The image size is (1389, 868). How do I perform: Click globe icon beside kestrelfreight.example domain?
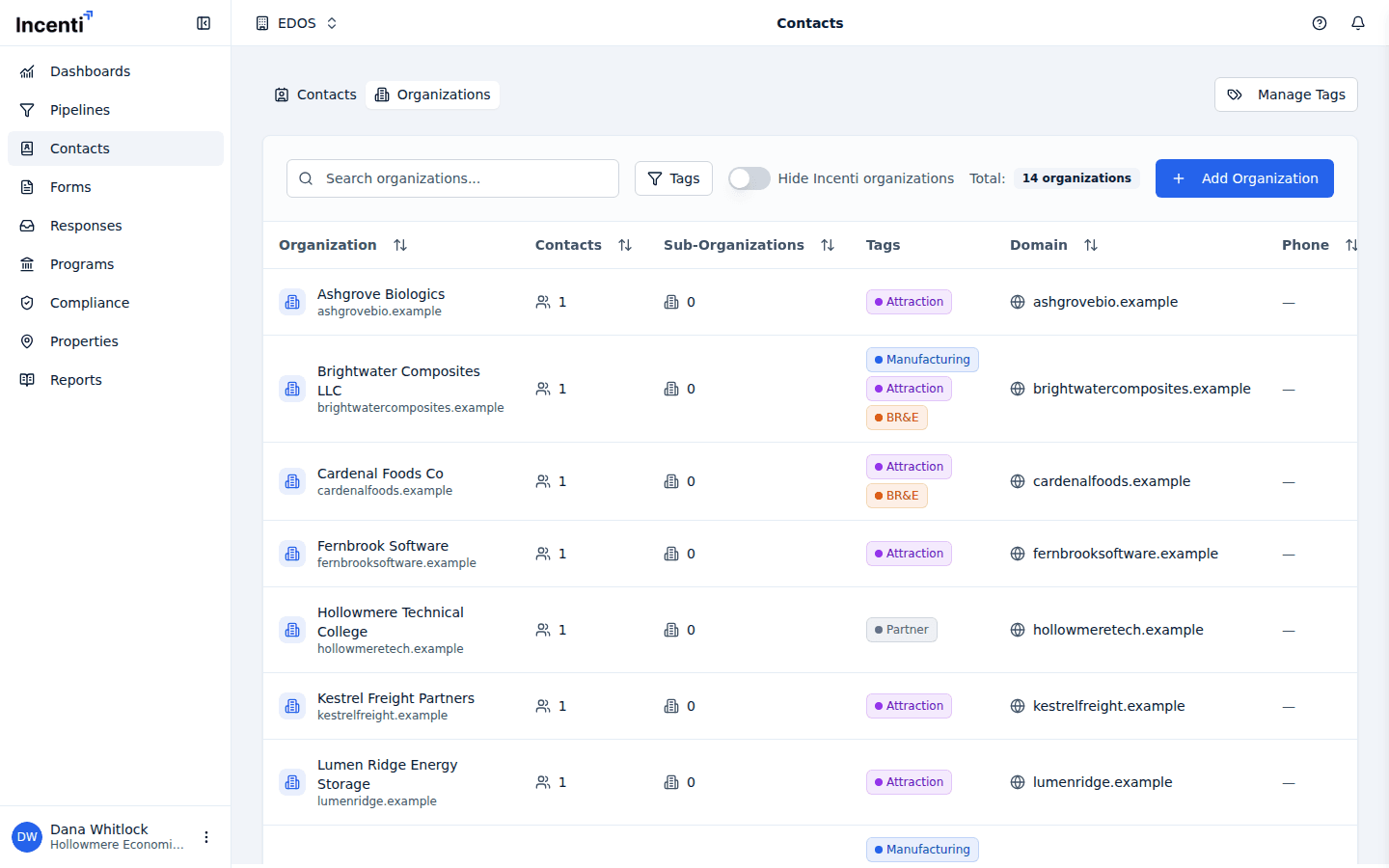pyautogui.click(x=1018, y=706)
